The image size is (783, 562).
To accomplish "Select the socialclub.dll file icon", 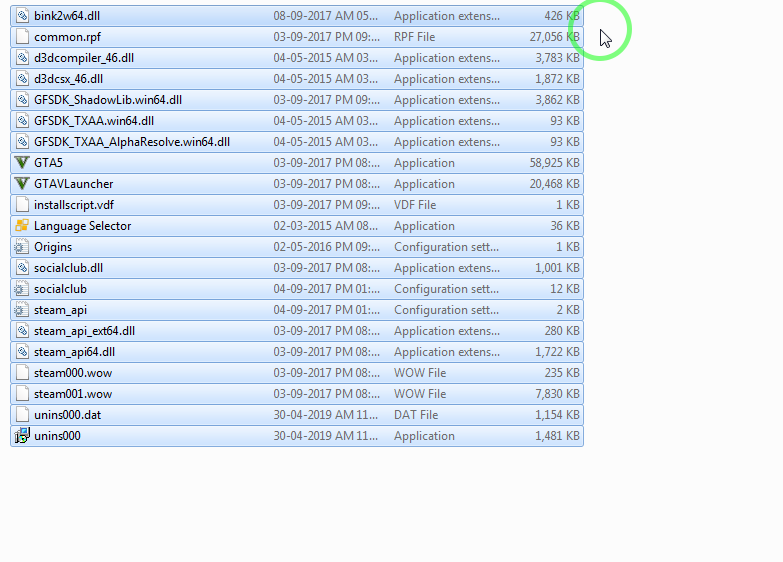I will point(22,268).
